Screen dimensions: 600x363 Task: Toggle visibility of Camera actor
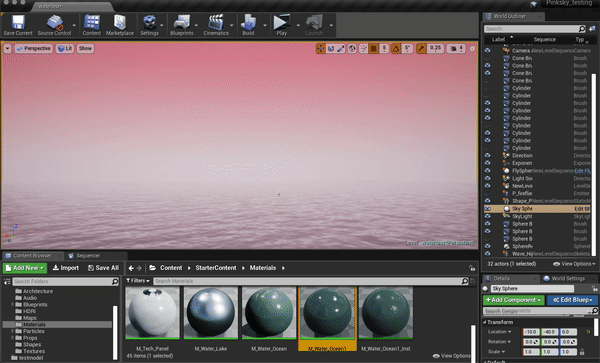coord(488,50)
